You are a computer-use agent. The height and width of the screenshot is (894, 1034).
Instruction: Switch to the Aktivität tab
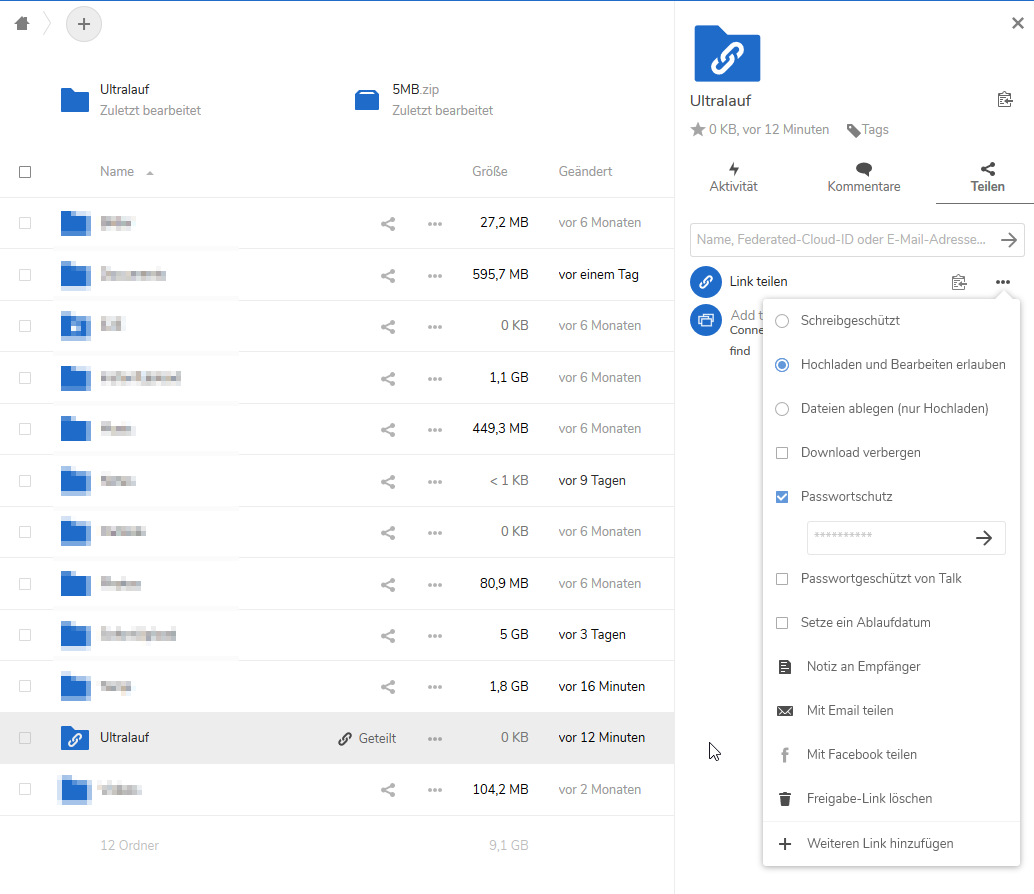pyautogui.click(x=733, y=177)
